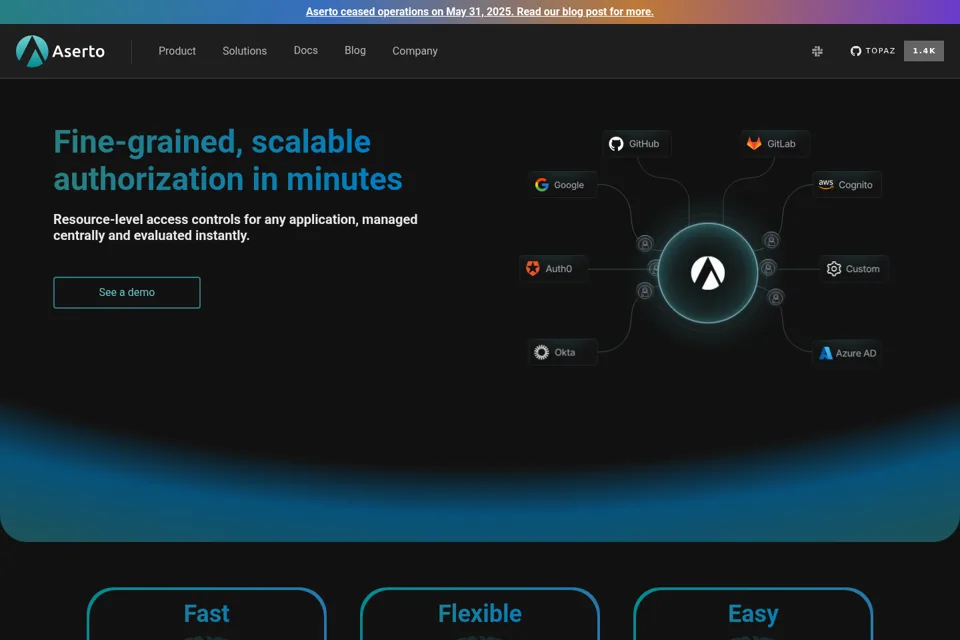
Task: Read the blog post about ceased operations
Action: (x=479, y=12)
